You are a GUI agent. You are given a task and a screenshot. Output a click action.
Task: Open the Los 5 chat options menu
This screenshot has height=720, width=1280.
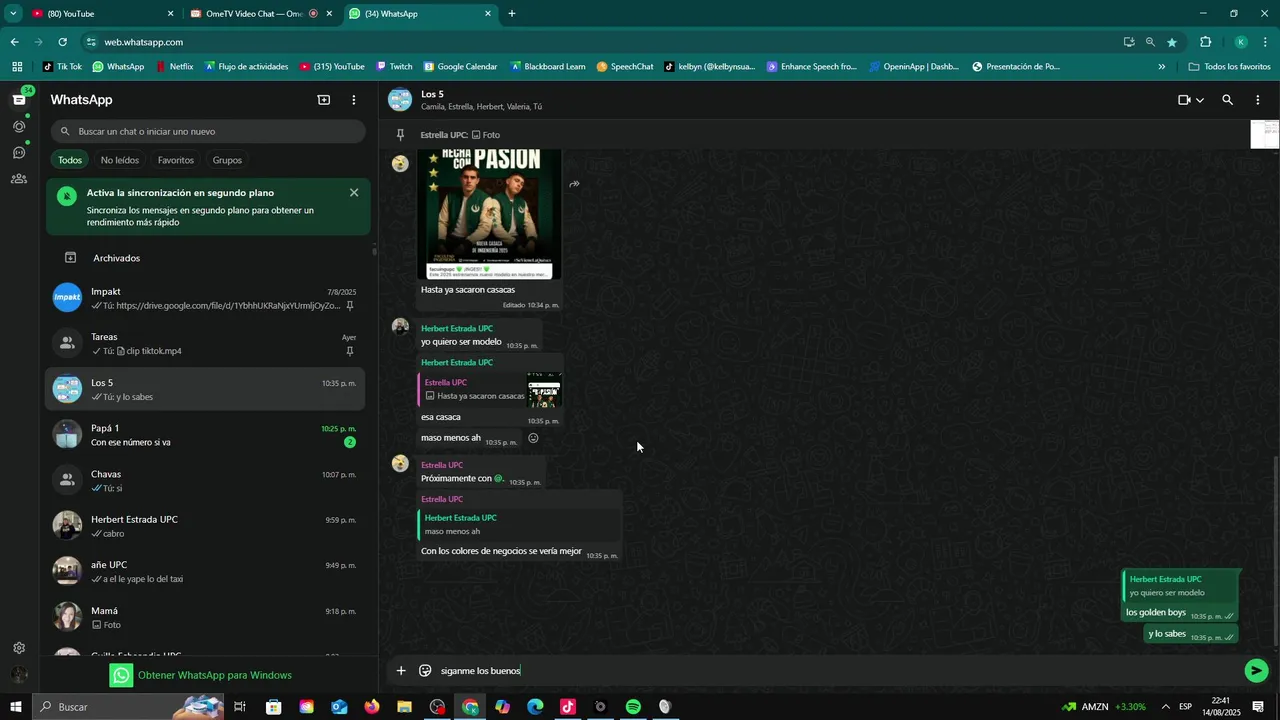[1257, 100]
